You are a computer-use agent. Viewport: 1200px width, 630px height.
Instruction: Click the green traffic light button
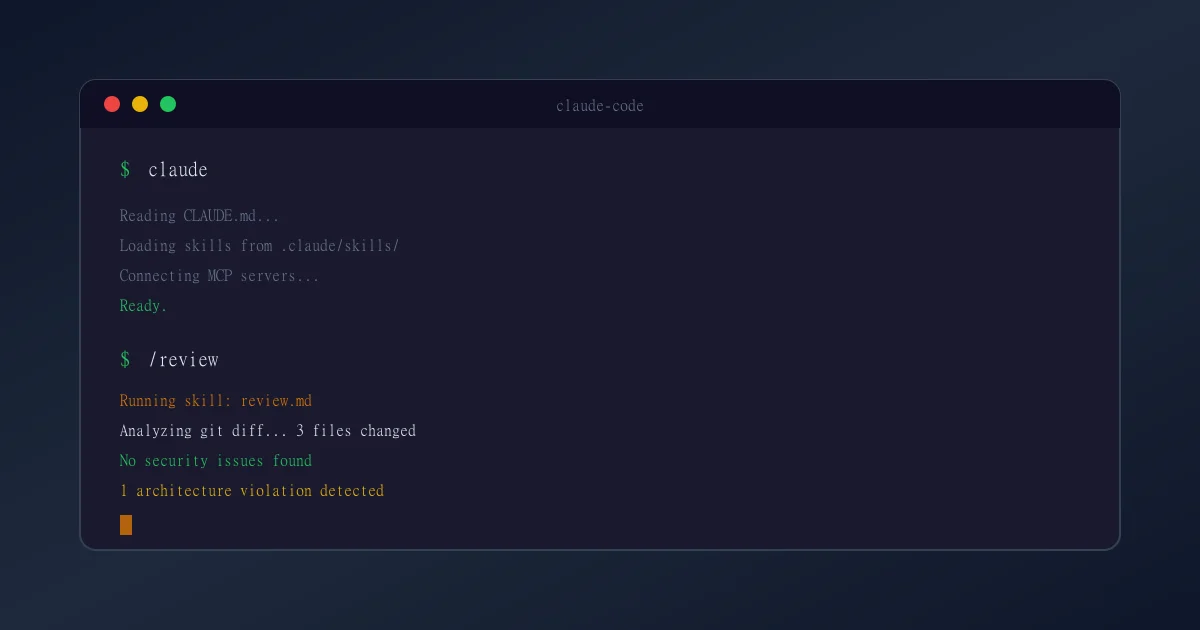pyautogui.click(x=168, y=103)
